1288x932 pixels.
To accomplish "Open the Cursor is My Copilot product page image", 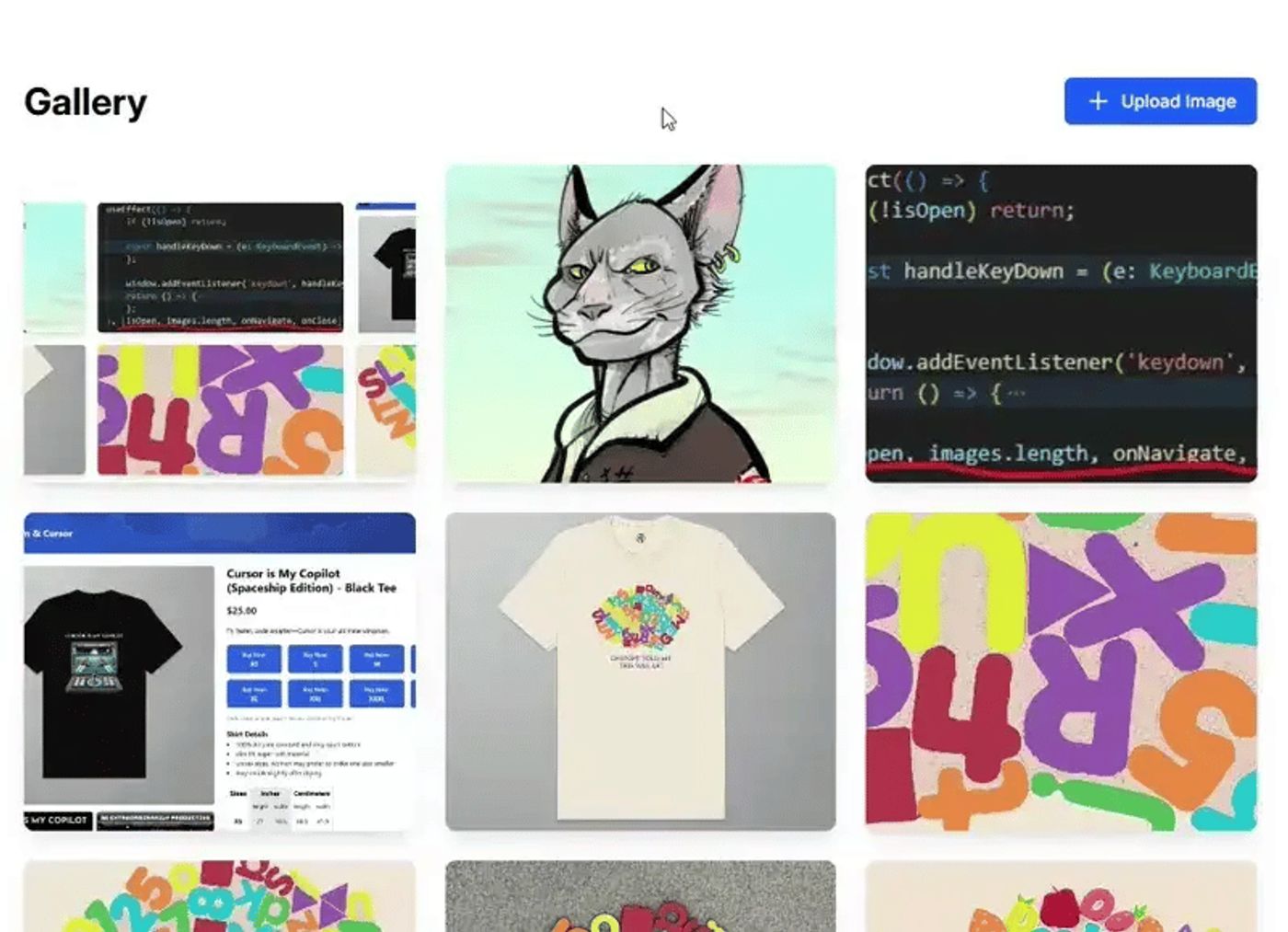I will coord(219,672).
